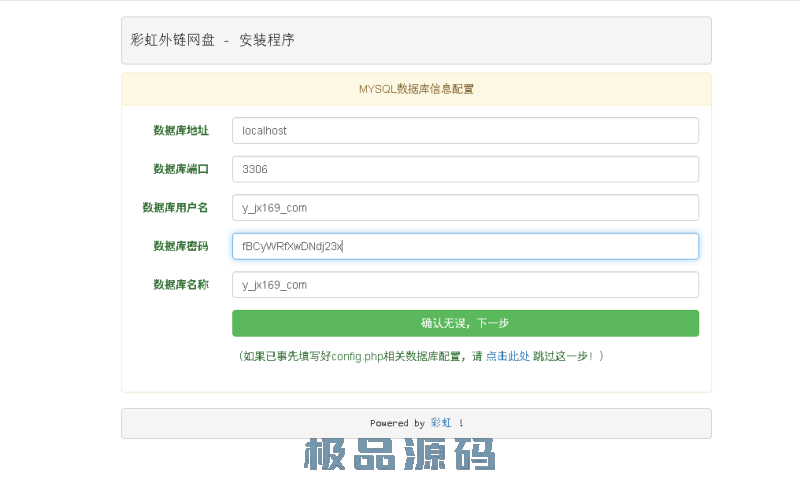Click the 数据库地址 field label
This screenshot has width=800, height=479.
click(180, 130)
